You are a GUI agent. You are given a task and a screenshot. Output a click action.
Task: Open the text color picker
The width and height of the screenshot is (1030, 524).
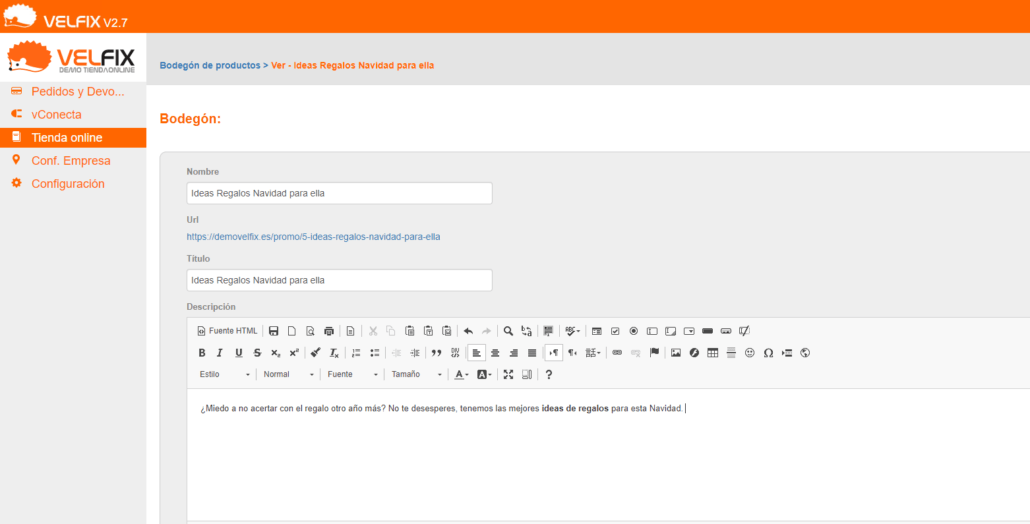[461, 375]
